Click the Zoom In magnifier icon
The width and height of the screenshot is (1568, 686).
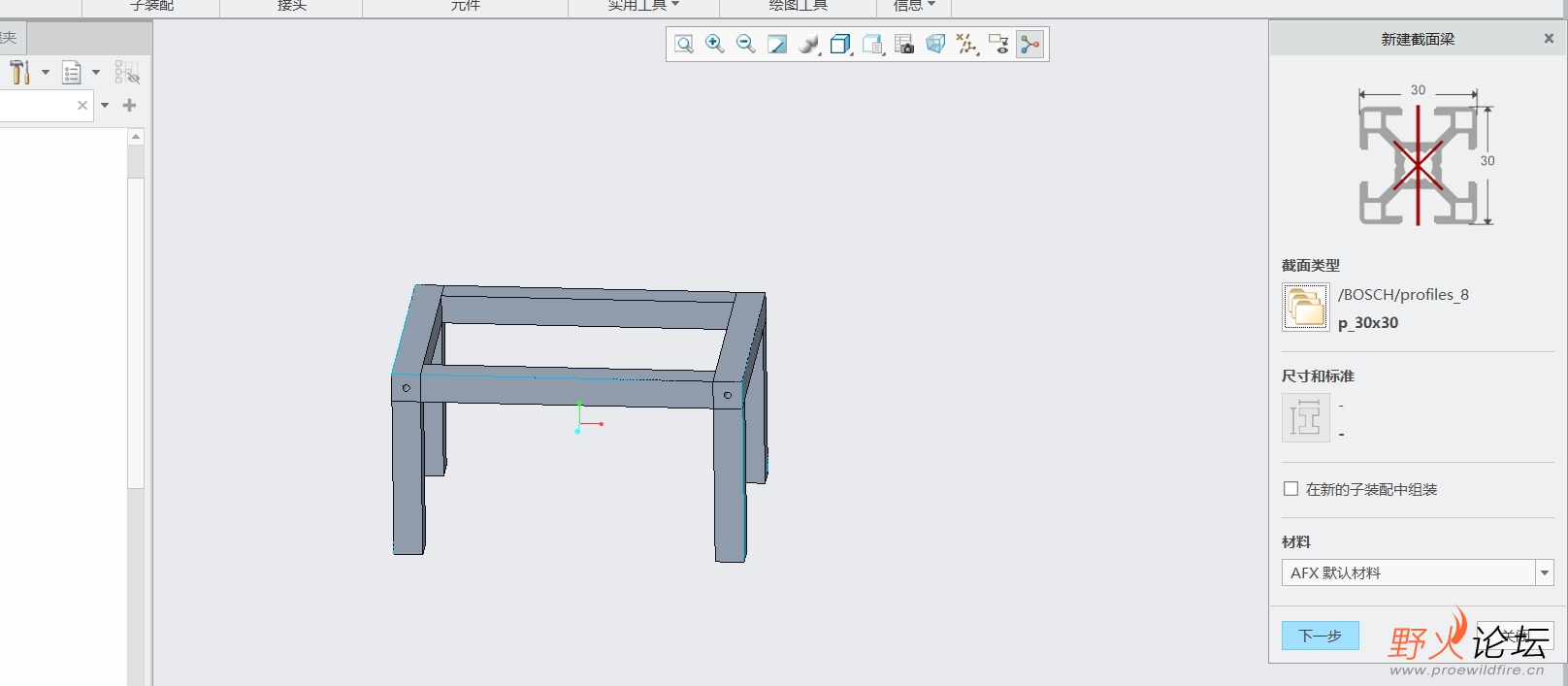point(715,44)
